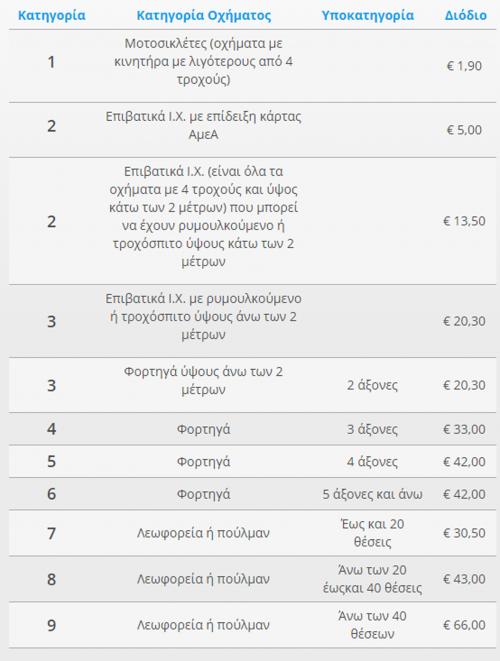Click the 5 άξονες και άνω cell
This screenshot has width=500, height=661.
click(x=372, y=494)
